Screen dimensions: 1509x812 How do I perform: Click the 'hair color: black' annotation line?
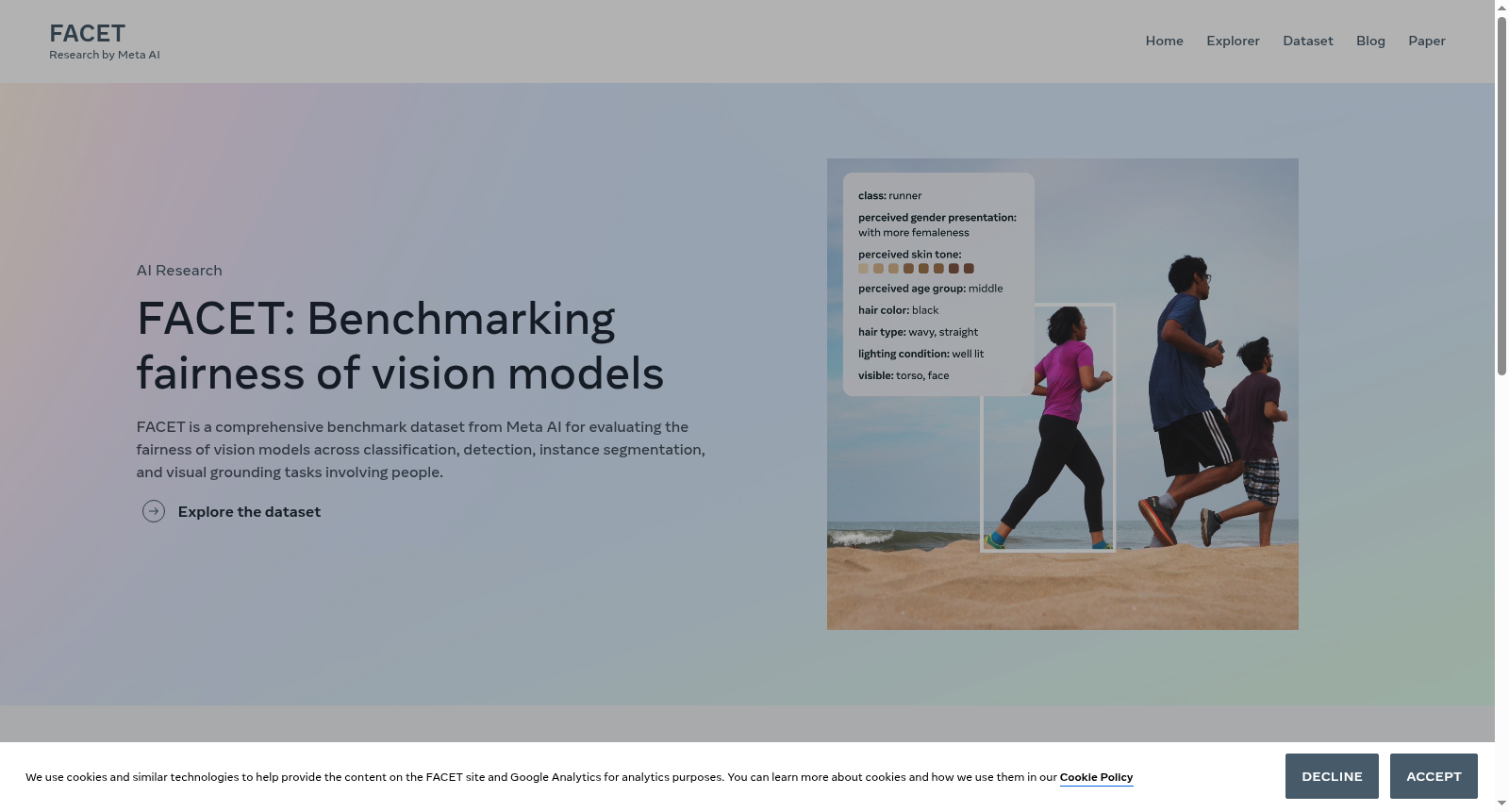[898, 310]
